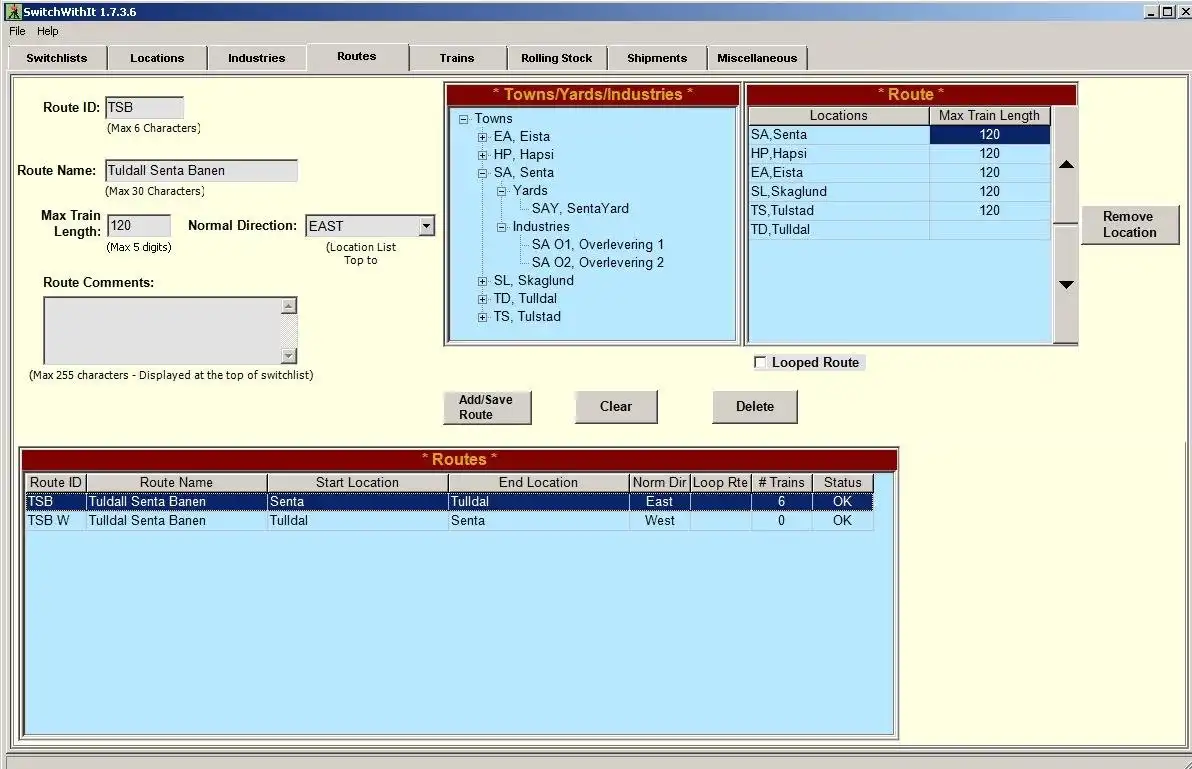
Task: Expand the TS, Tulstad tree node
Action: click(x=483, y=316)
